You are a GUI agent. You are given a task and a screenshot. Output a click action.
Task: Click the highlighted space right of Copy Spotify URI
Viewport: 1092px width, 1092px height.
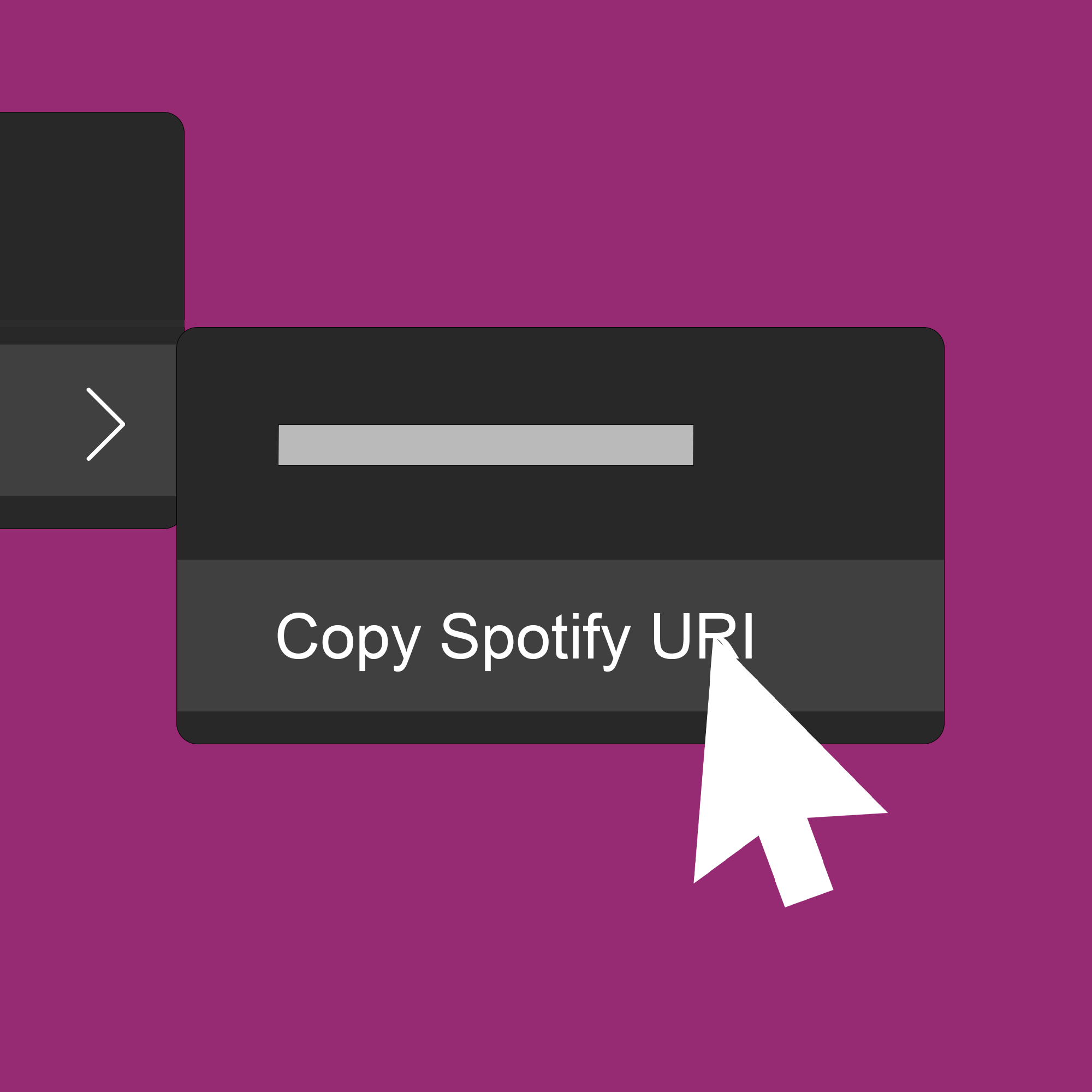tap(848, 636)
